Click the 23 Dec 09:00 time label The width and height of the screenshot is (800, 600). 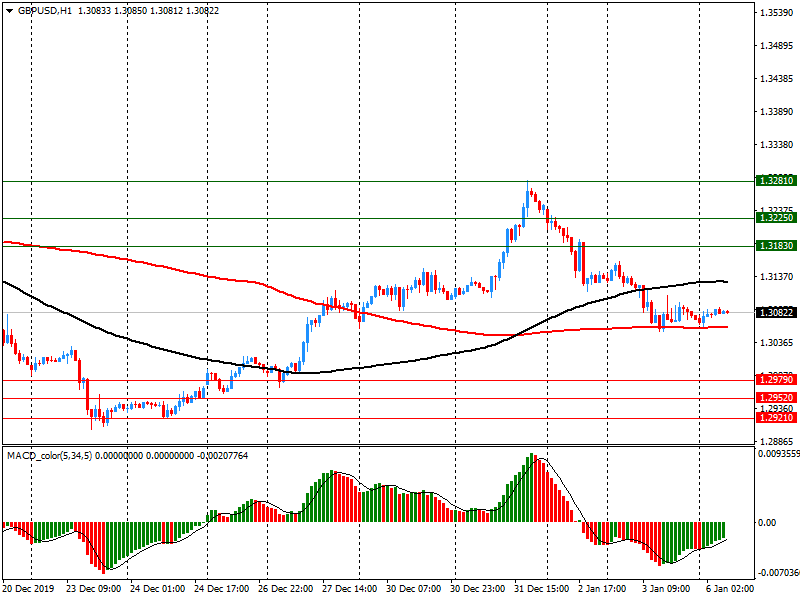click(x=93, y=589)
